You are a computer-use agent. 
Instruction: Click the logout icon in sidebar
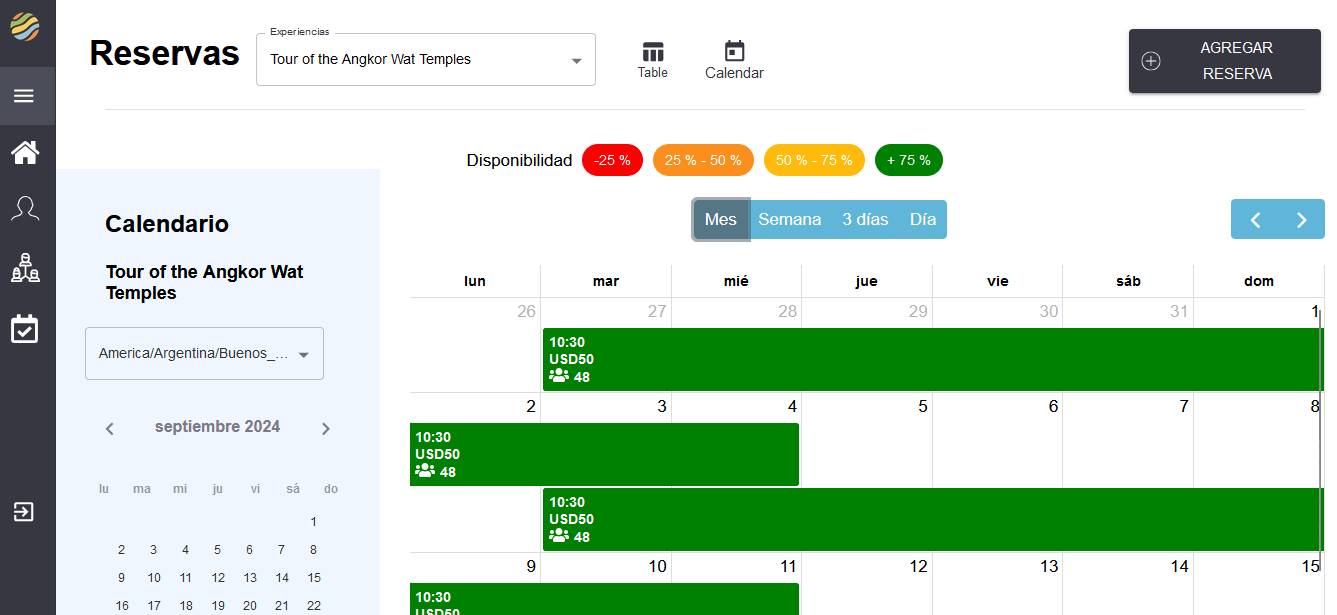point(23,512)
